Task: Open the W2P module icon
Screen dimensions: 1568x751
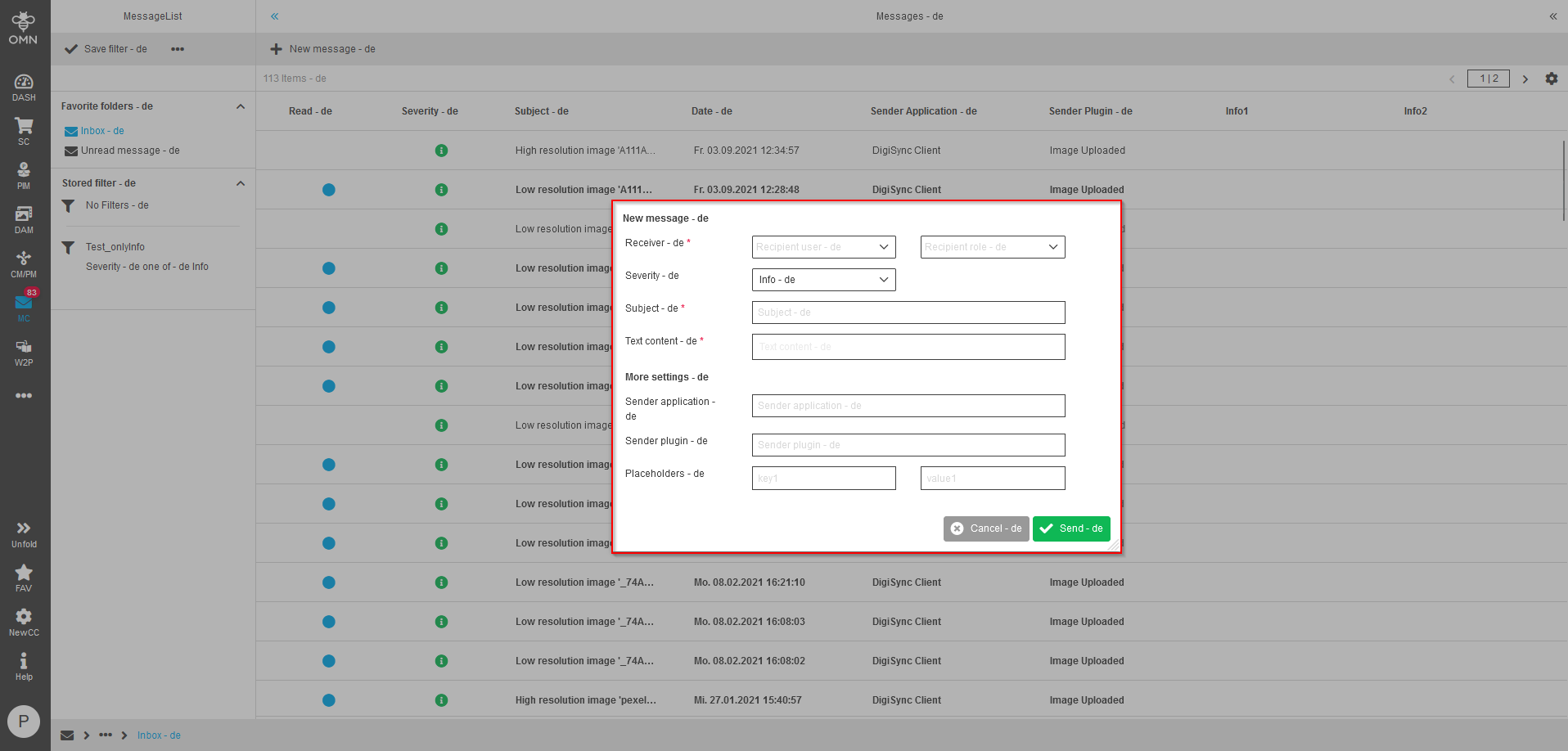Action: pos(24,352)
